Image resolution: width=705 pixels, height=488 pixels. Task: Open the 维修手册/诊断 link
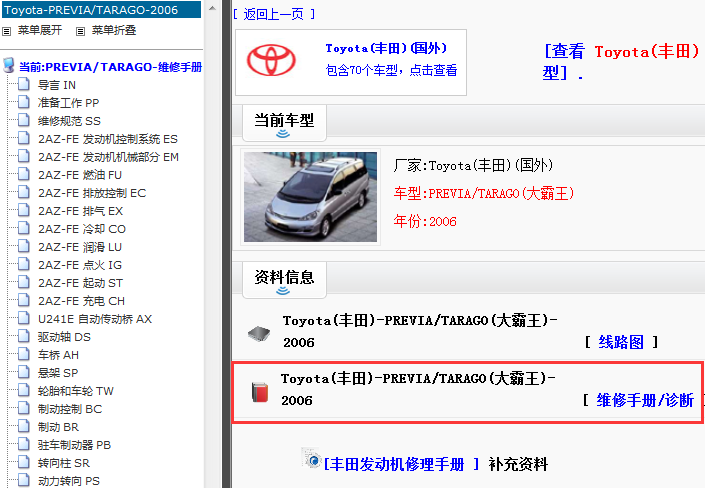pyautogui.click(x=645, y=400)
